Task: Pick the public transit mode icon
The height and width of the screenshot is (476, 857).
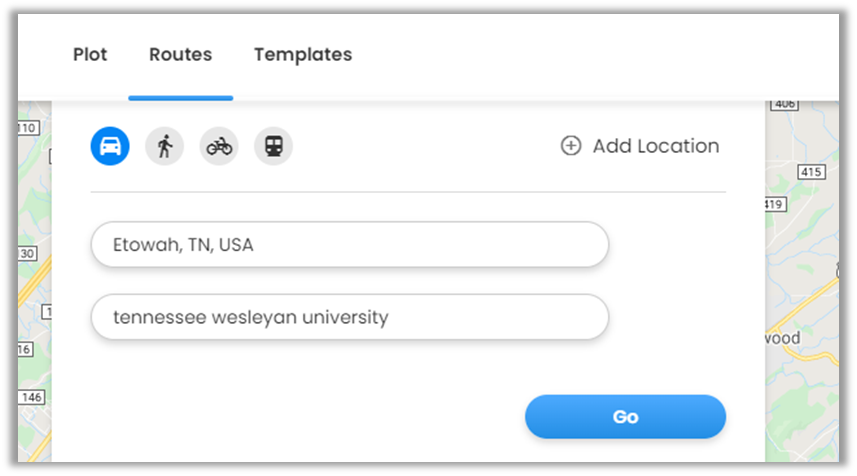Action: [x=273, y=146]
